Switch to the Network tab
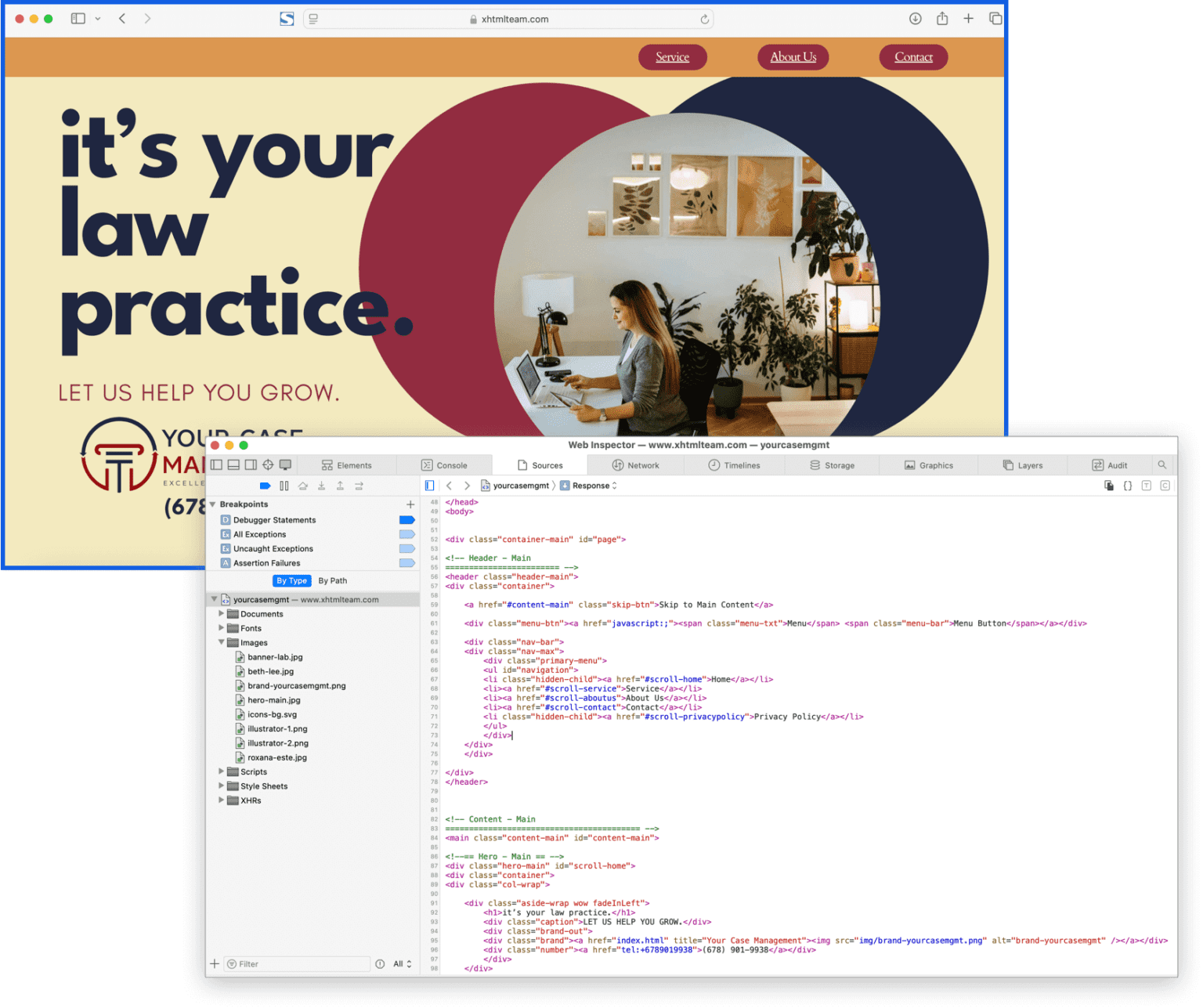1203x1008 pixels. (x=634, y=464)
